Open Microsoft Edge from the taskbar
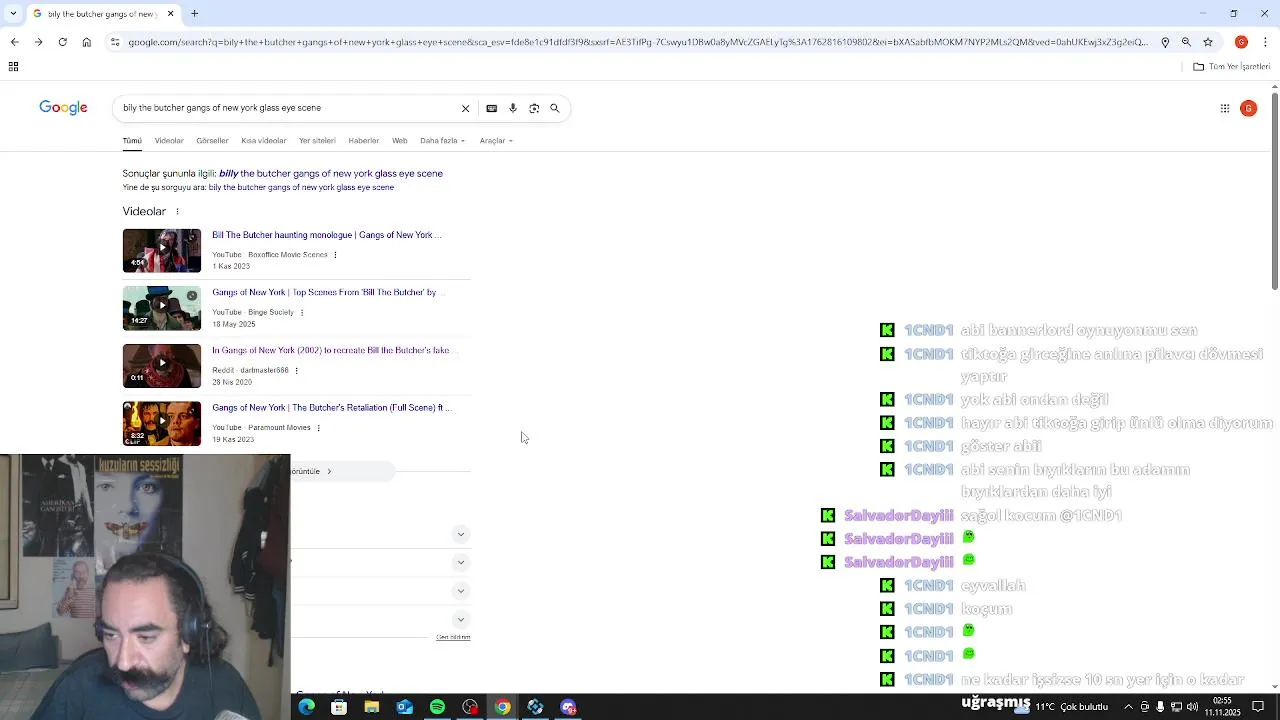Image resolution: width=1280 pixels, height=720 pixels. pyautogui.click(x=306, y=707)
